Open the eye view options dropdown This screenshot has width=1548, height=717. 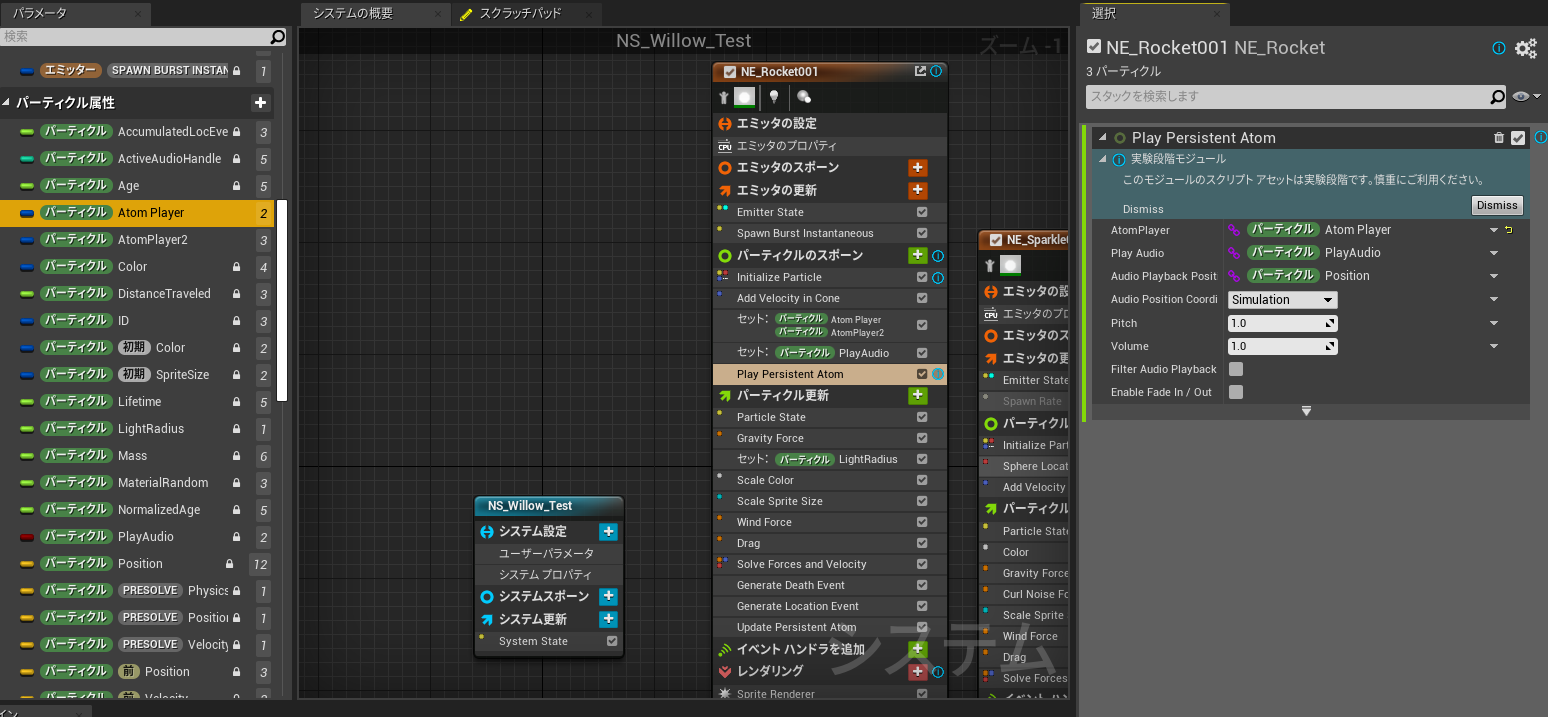[x=1527, y=97]
